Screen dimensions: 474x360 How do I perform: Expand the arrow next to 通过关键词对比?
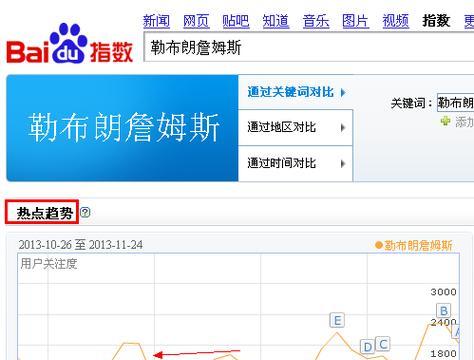[x=343, y=92]
